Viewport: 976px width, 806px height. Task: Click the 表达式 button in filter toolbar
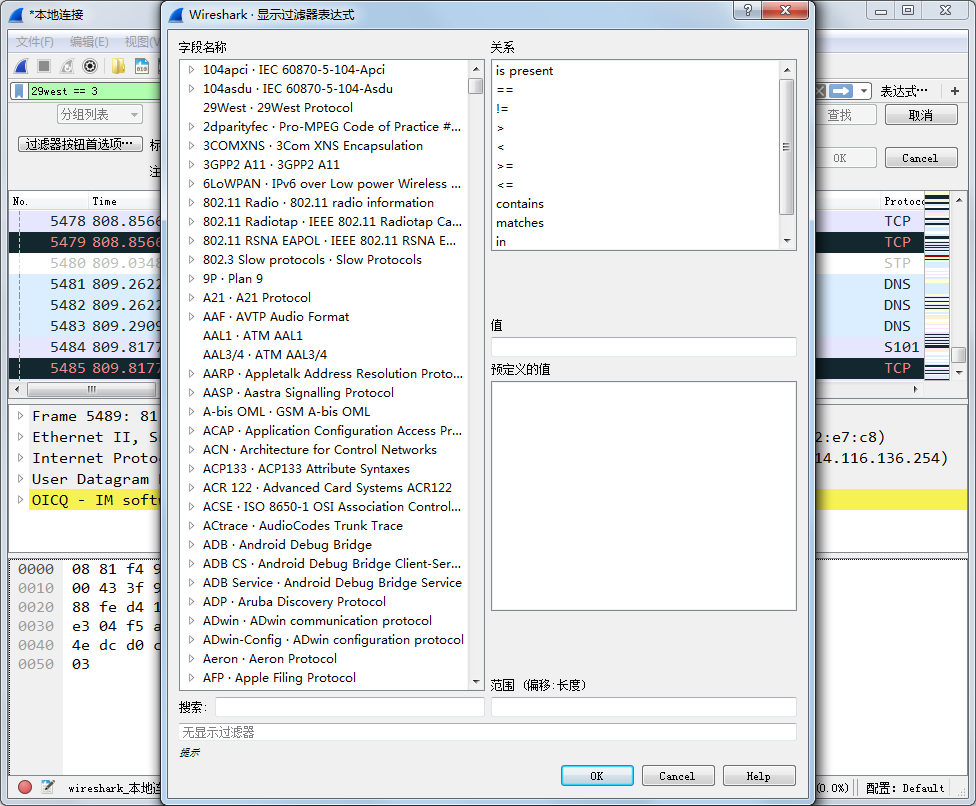click(904, 91)
